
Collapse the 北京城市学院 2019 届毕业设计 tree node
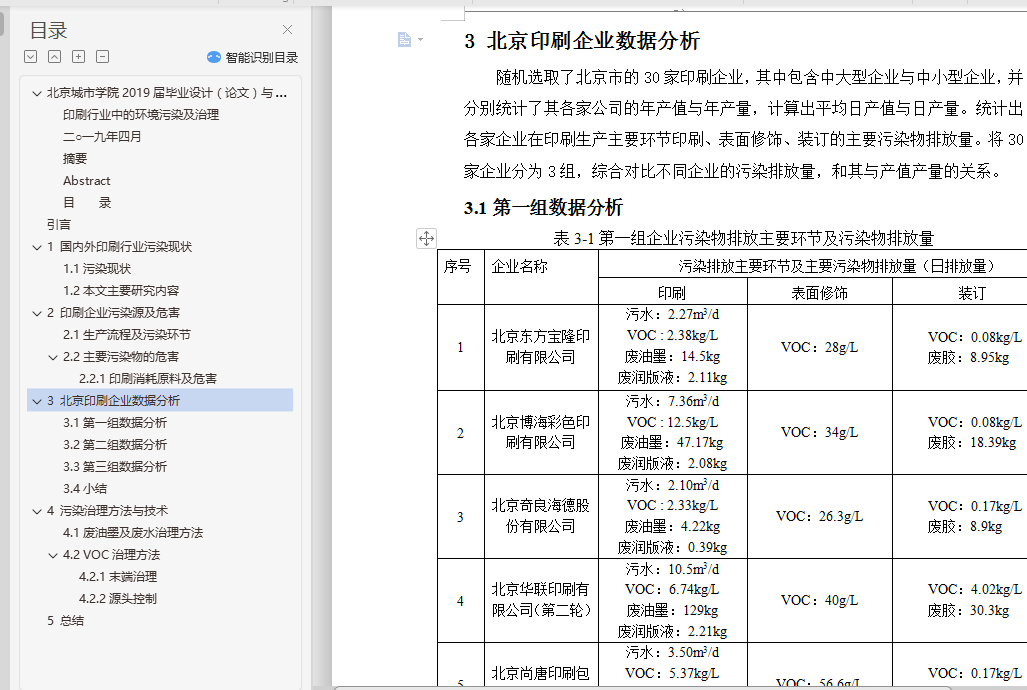click(37, 94)
